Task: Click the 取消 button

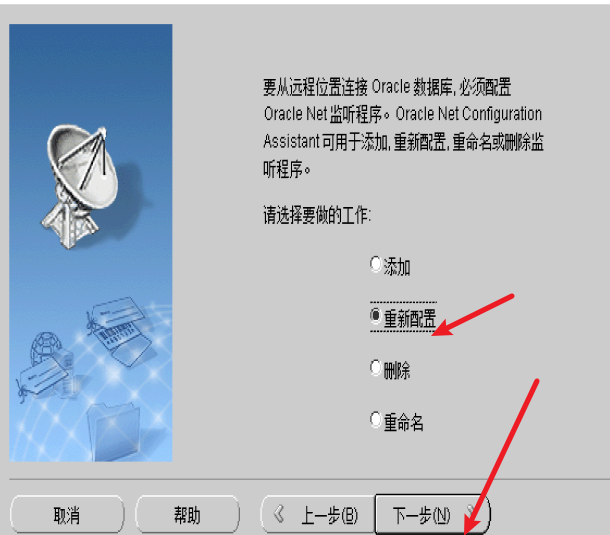Action: pos(67,514)
